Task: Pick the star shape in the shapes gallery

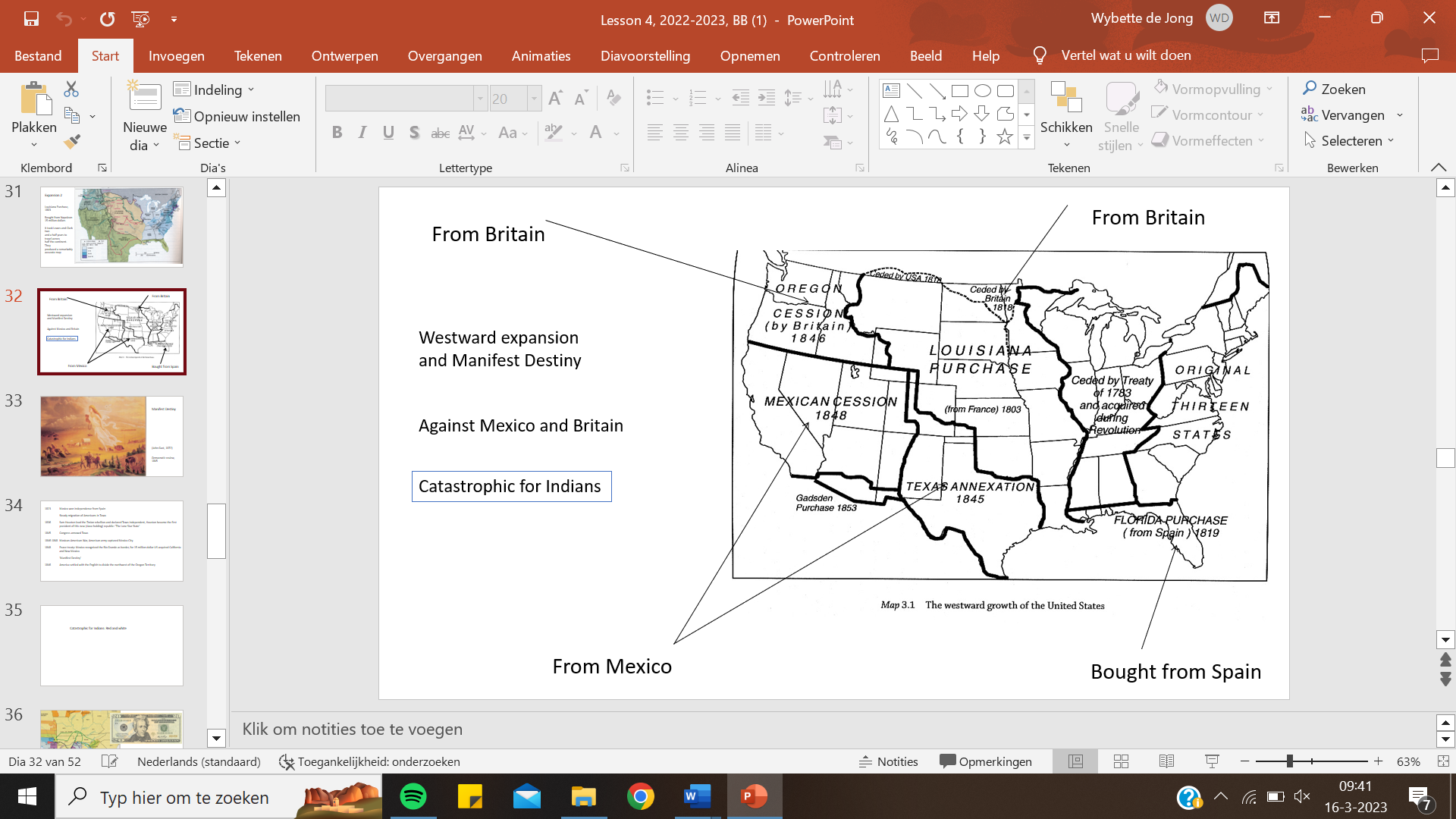Action: (x=1005, y=136)
